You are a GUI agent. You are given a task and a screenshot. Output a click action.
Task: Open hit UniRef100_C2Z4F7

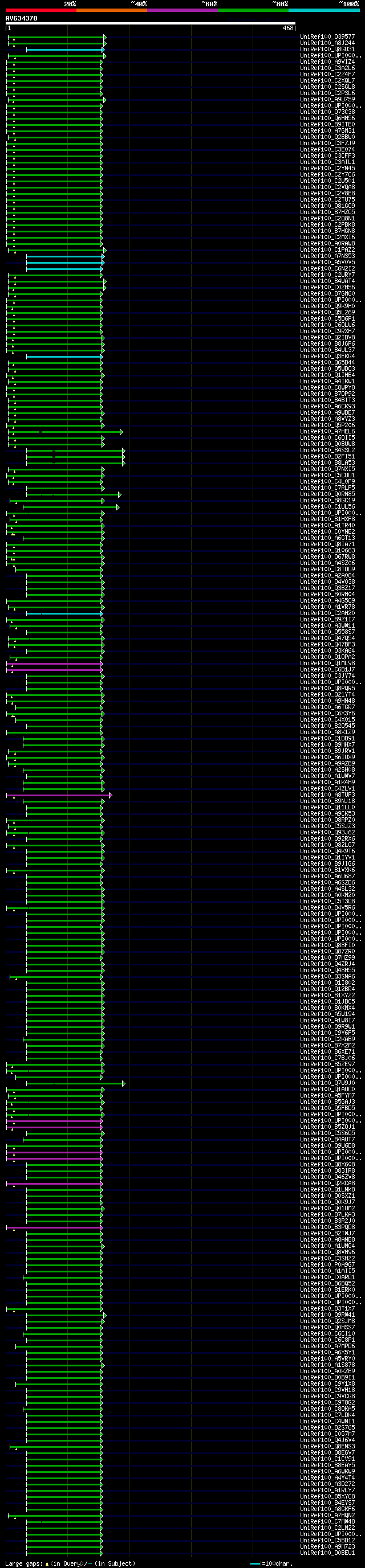point(327,74)
